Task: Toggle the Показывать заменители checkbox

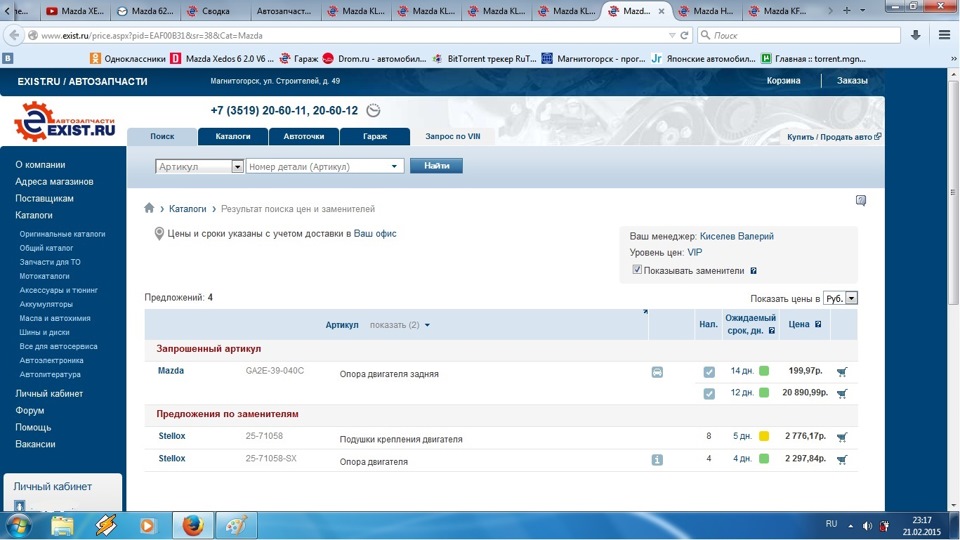Action: [637, 269]
